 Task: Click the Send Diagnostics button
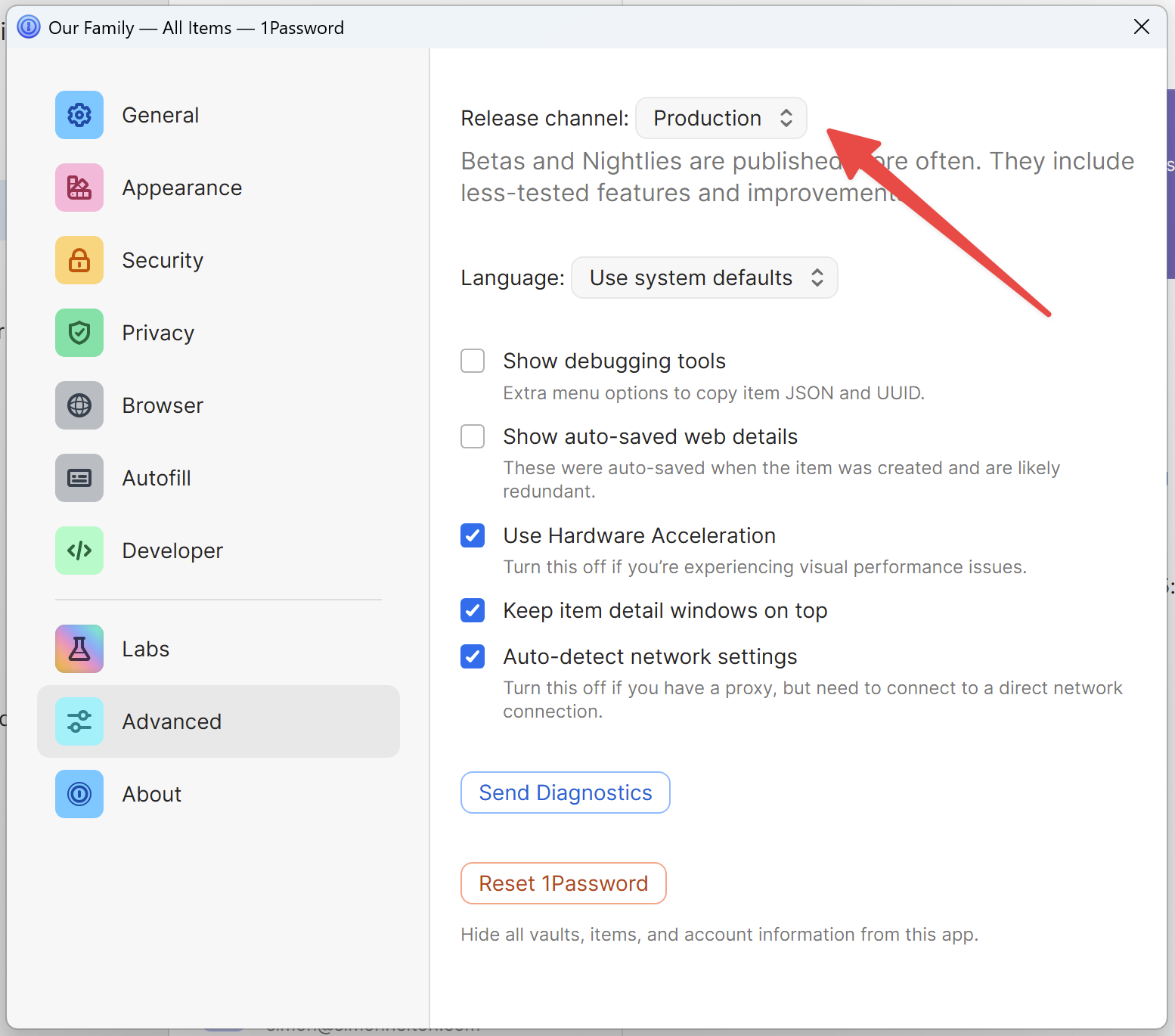(x=565, y=793)
